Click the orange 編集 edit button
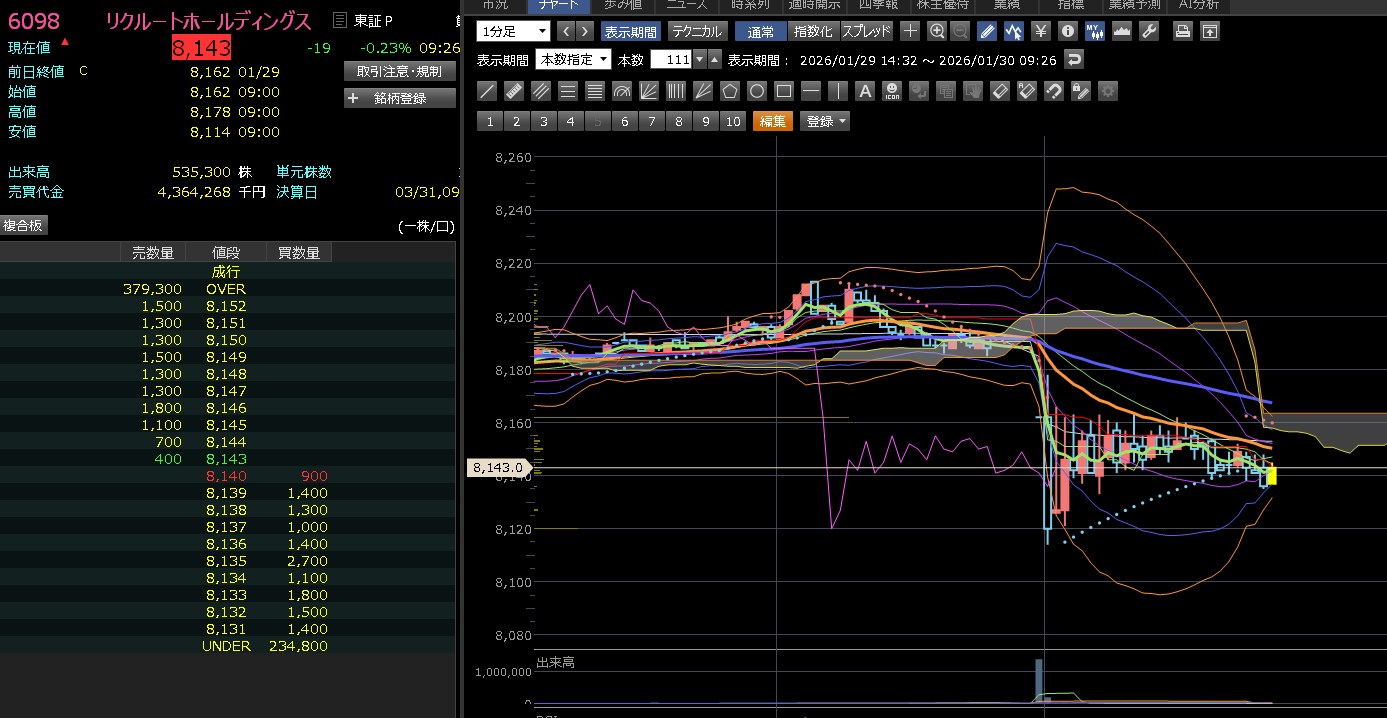The height and width of the screenshot is (718, 1387). [772, 121]
